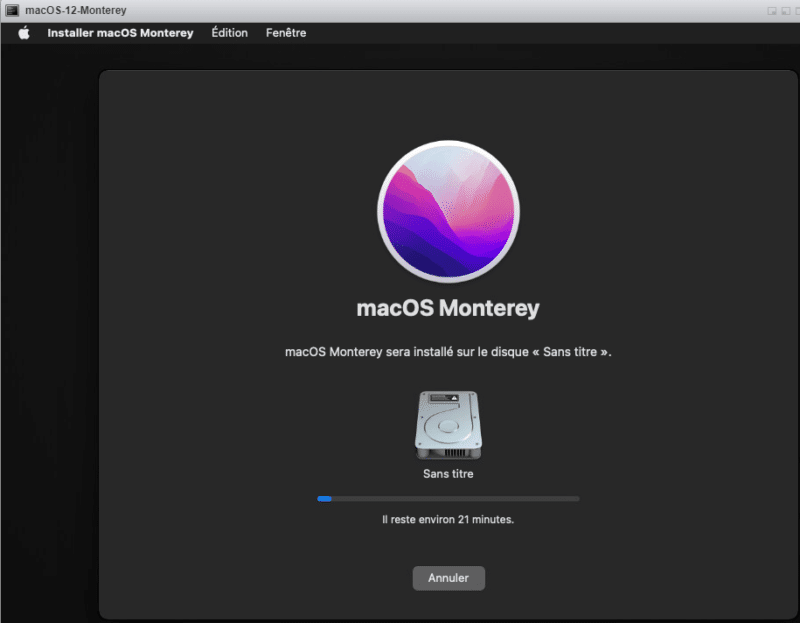
Task: Open the "Installer macOS Monterey" menu
Action: tap(120, 32)
